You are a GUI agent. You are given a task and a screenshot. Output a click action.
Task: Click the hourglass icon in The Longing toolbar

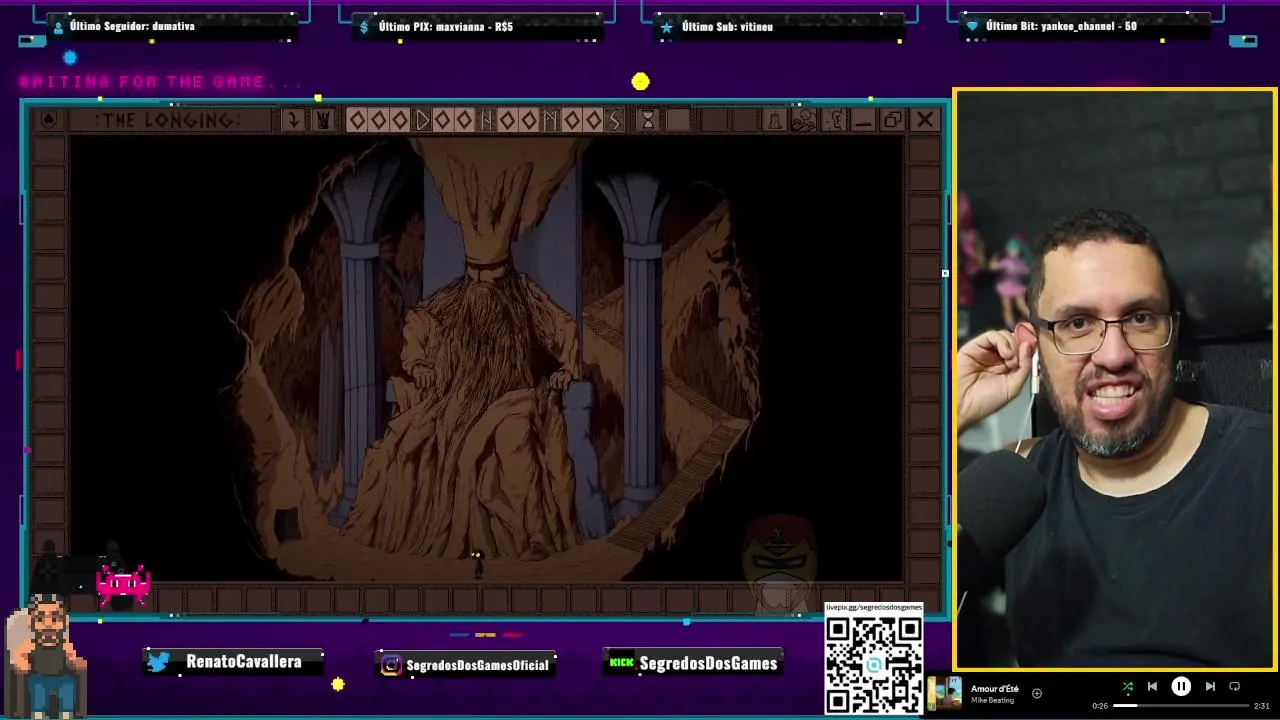648,120
